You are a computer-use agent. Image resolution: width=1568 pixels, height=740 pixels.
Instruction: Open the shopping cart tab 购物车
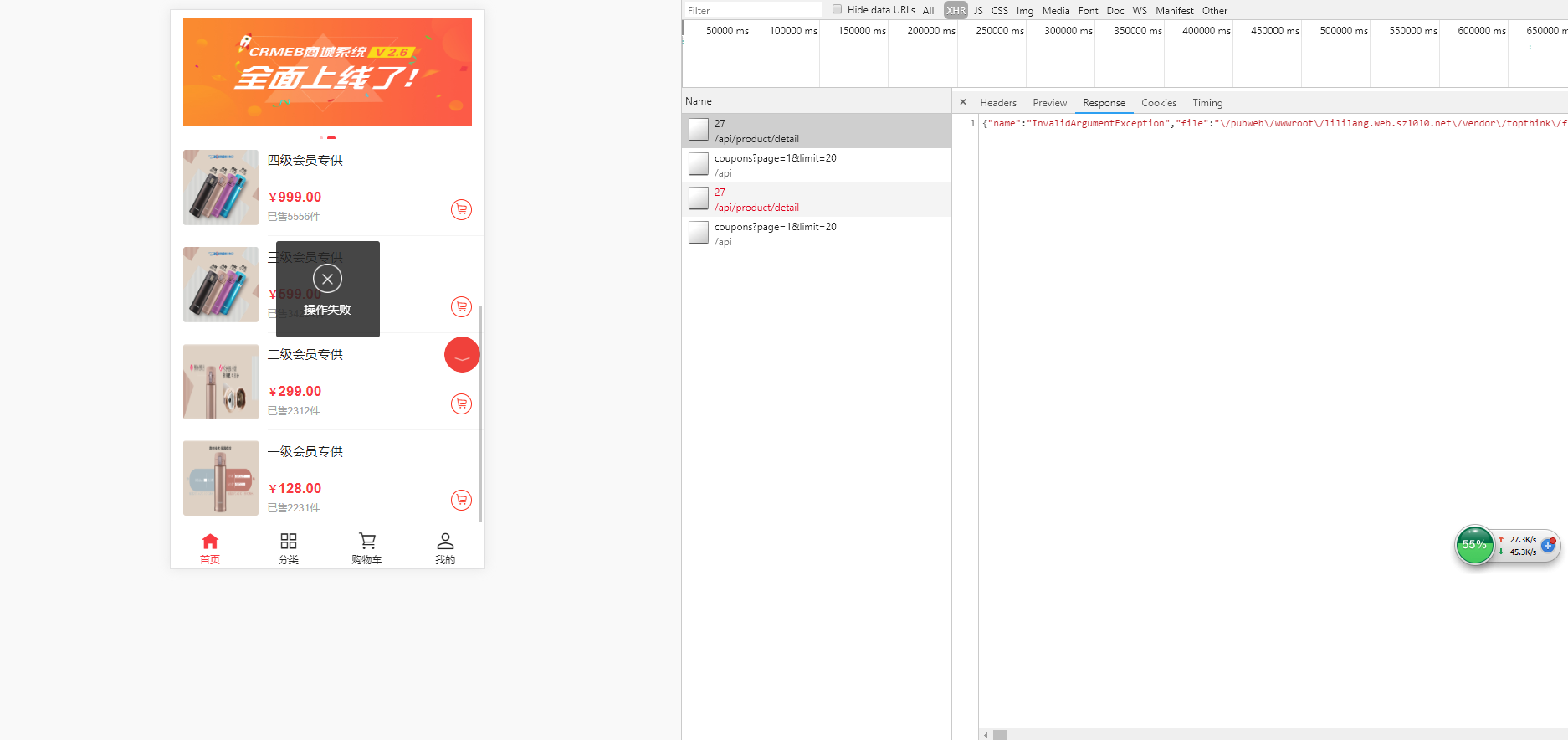(366, 548)
